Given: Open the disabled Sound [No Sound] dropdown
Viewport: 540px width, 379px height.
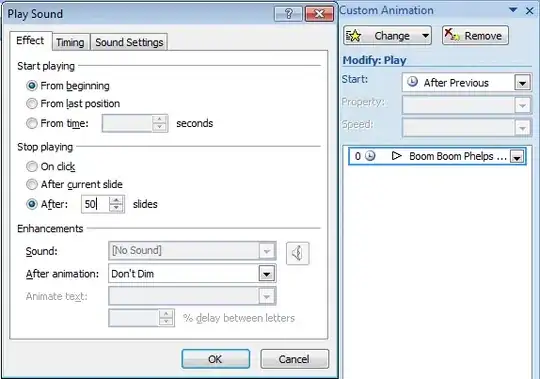Looking at the screenshot, I should pyautogui.click(x=267, y=251).
